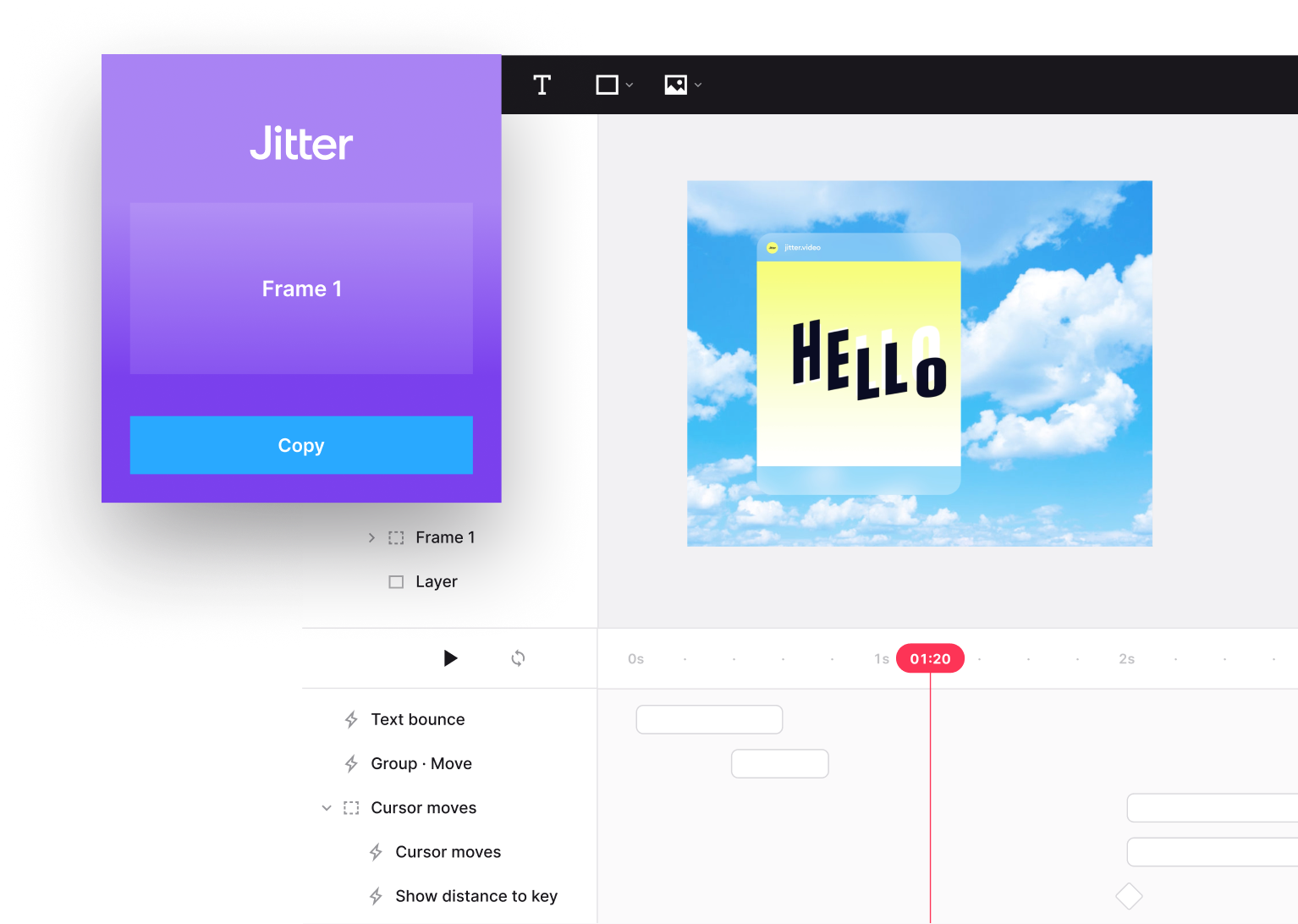The image size is (1298, 924).
Task: Select the Layer item in layers list
Action: [x=436, y=582]
